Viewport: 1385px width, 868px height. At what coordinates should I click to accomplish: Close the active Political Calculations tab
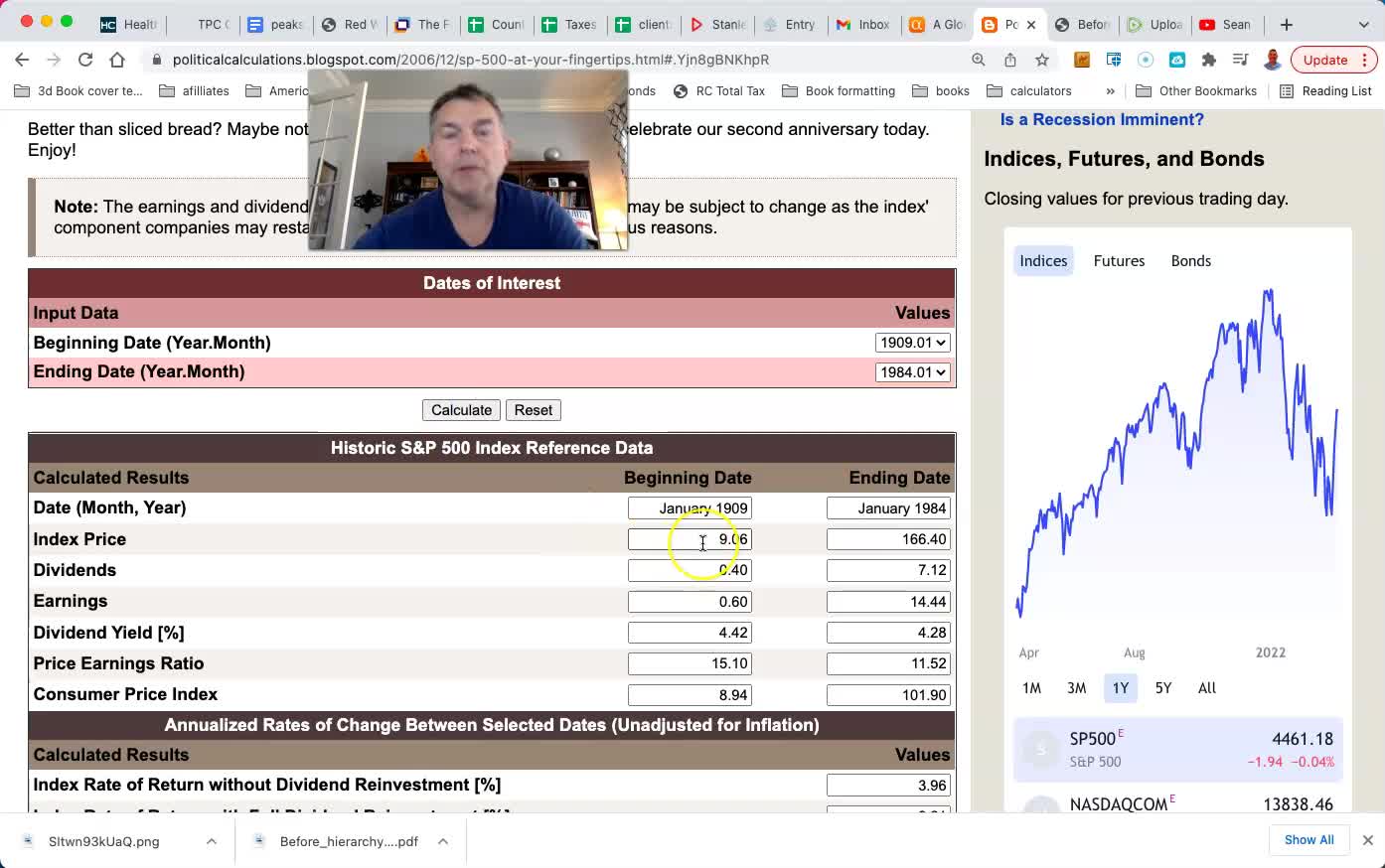[x=1031, y=24]
